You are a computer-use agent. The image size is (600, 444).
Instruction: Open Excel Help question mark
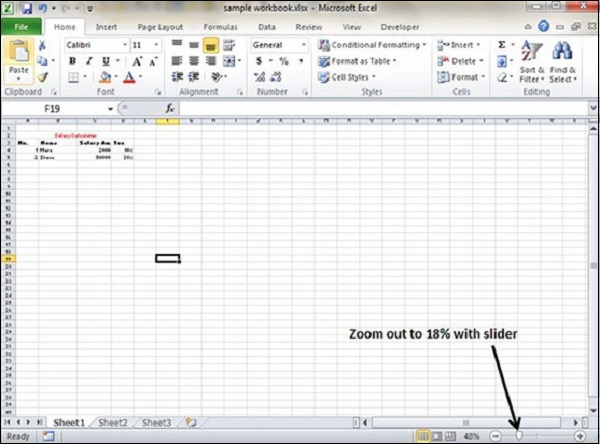click(543, 26)
